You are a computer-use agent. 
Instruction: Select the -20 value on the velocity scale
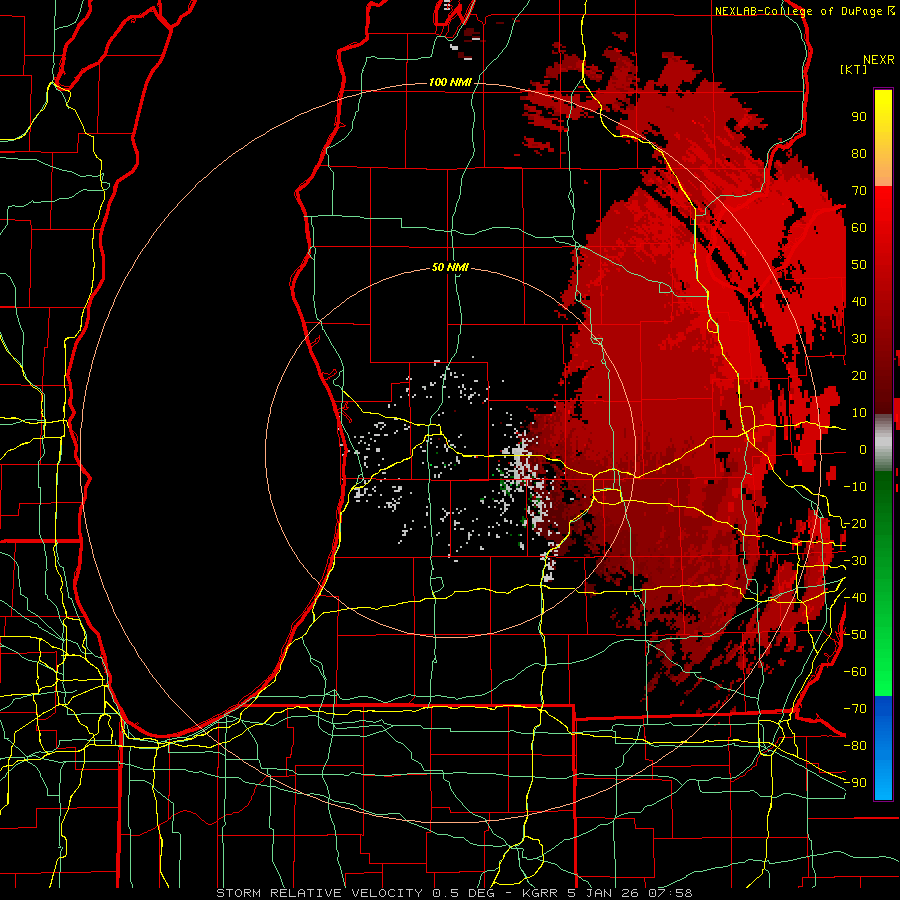(x=855, y=523)
